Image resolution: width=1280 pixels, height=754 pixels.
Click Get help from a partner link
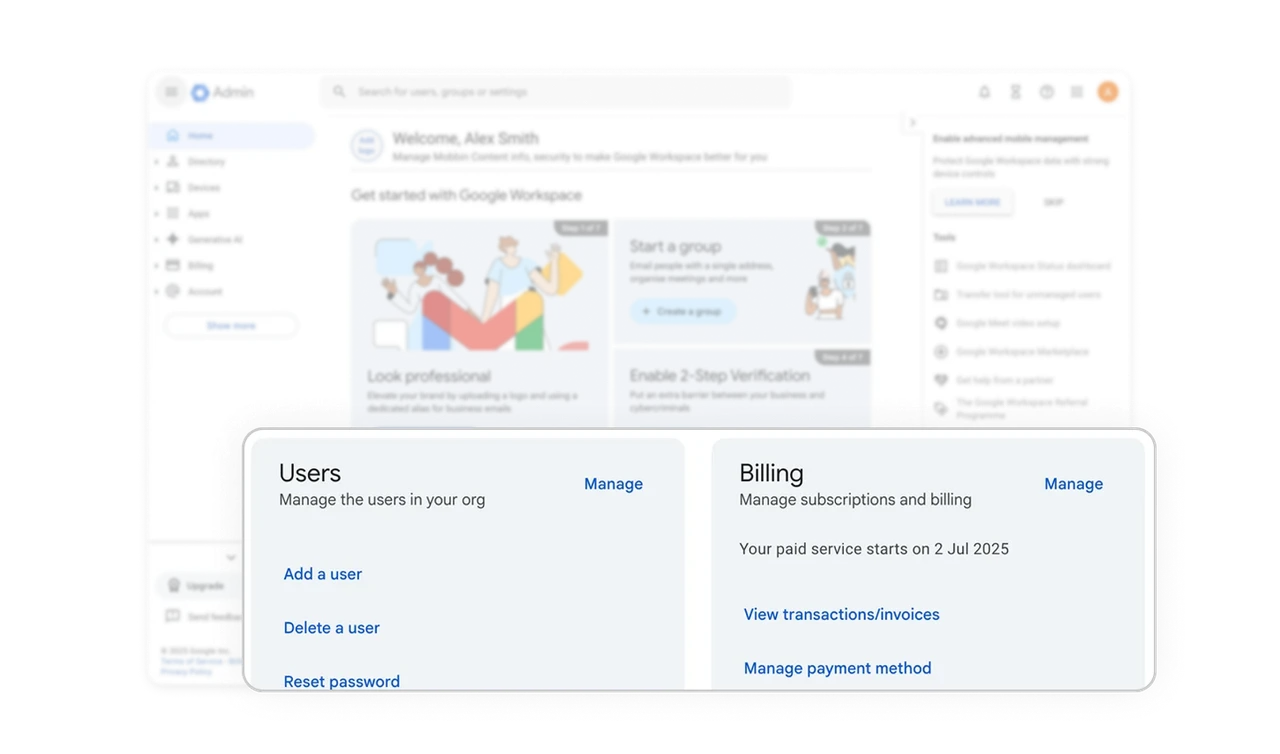1004,380
